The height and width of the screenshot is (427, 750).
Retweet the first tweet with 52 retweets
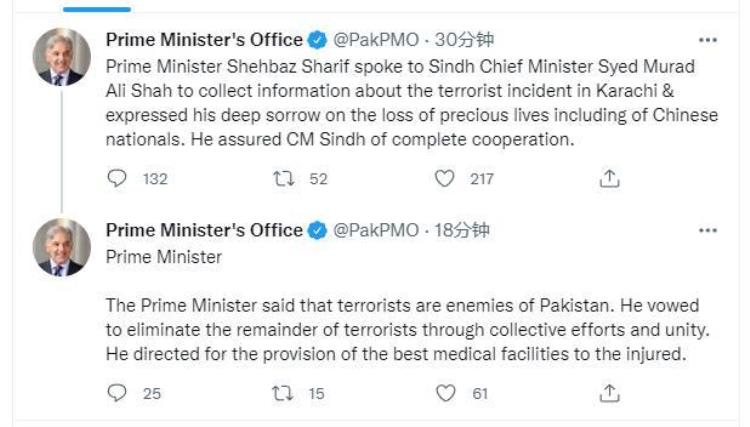click(x=283, y=179)
